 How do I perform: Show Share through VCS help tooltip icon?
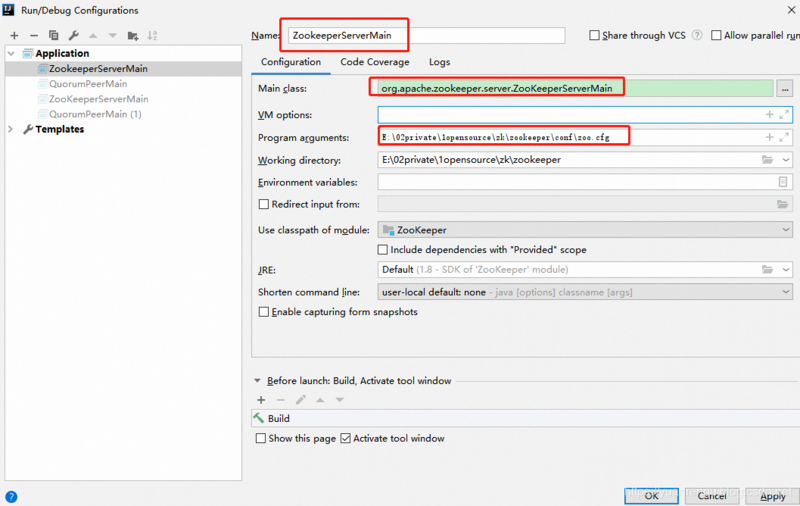click(x=697, y=35)
